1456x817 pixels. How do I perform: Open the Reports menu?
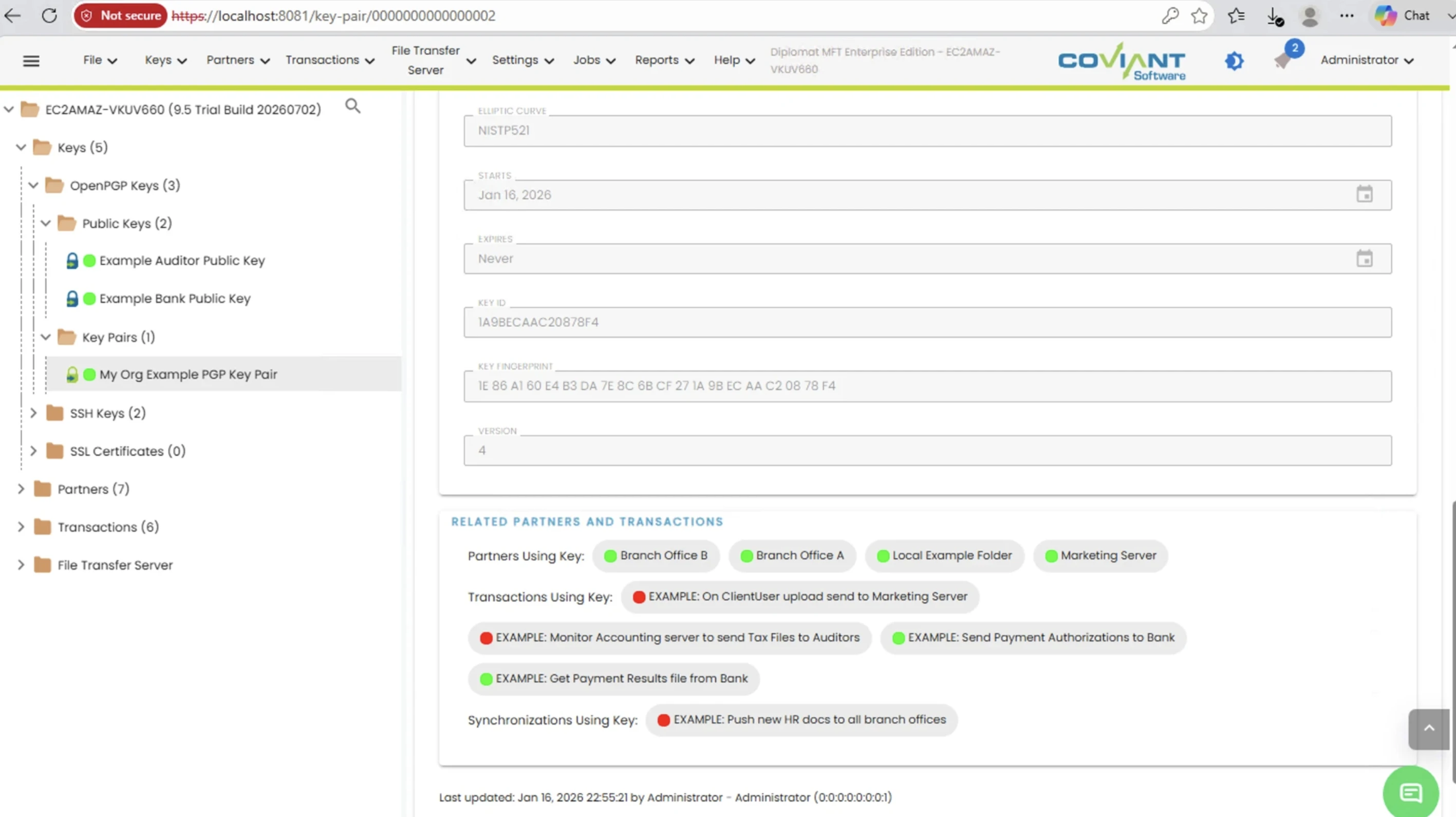click(x=664, y=60)
